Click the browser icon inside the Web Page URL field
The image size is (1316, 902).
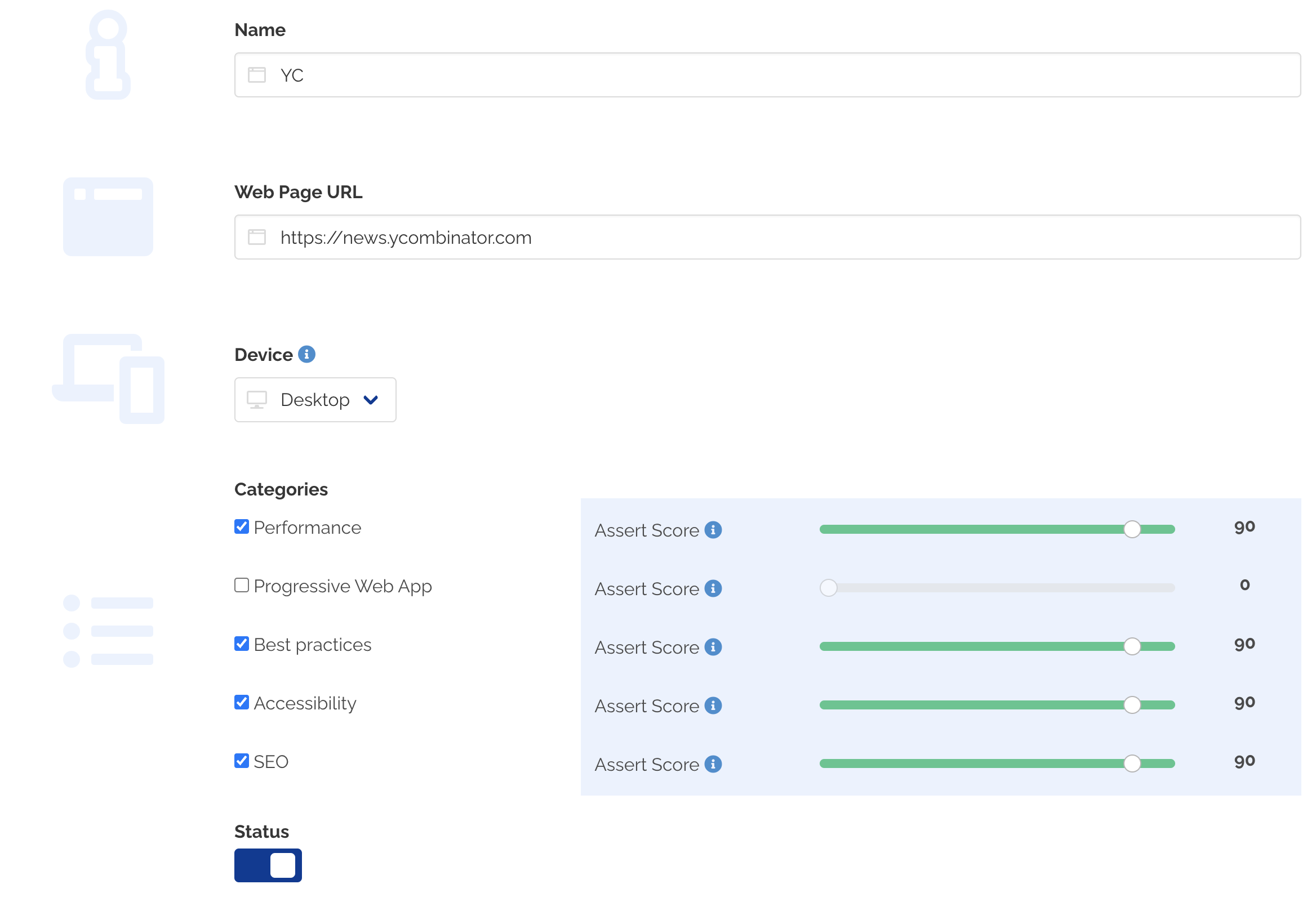257,237
